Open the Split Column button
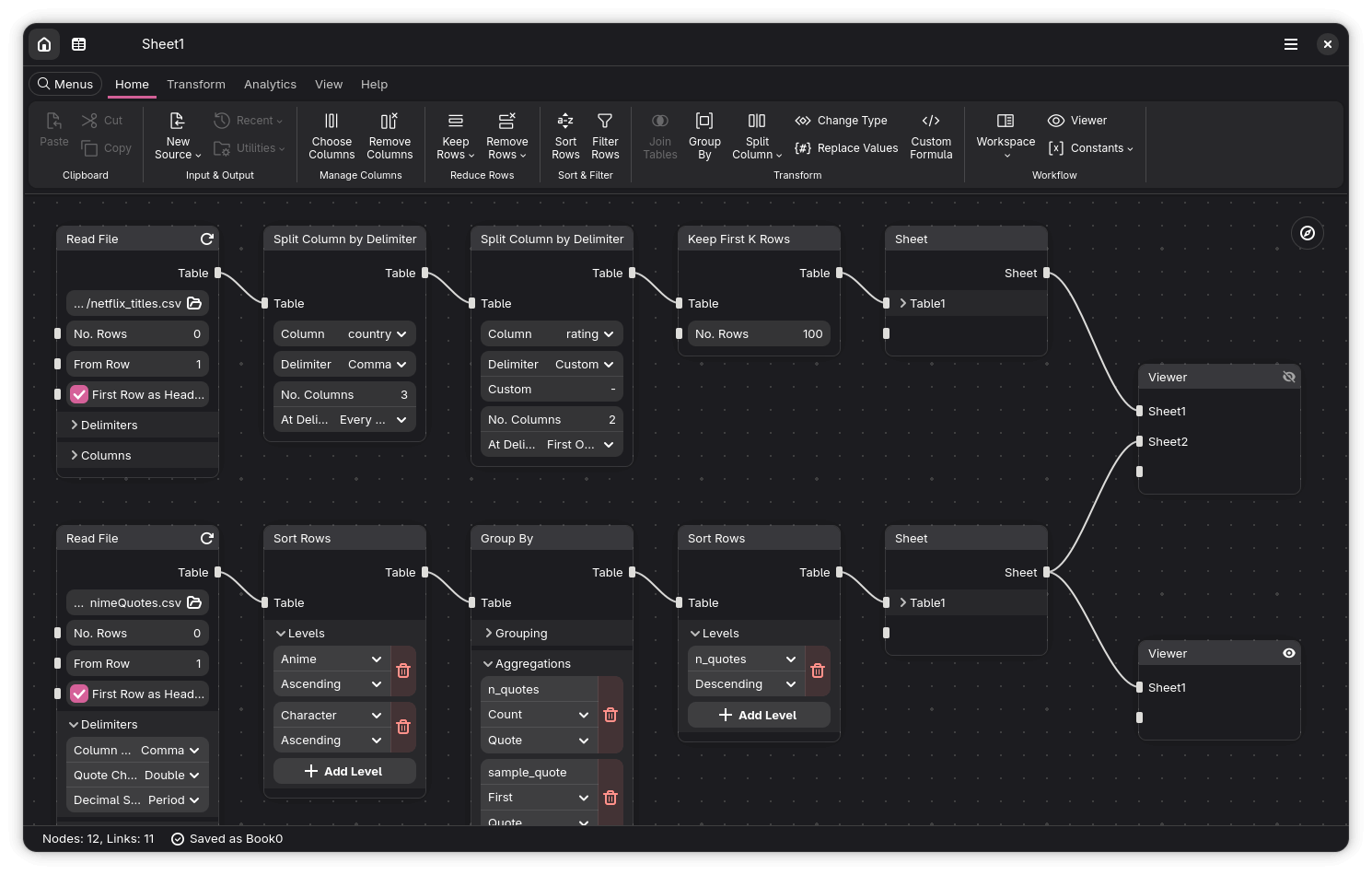Image resolution: width=1372 pixels, height=875 pixels. [x=757, y=135]
